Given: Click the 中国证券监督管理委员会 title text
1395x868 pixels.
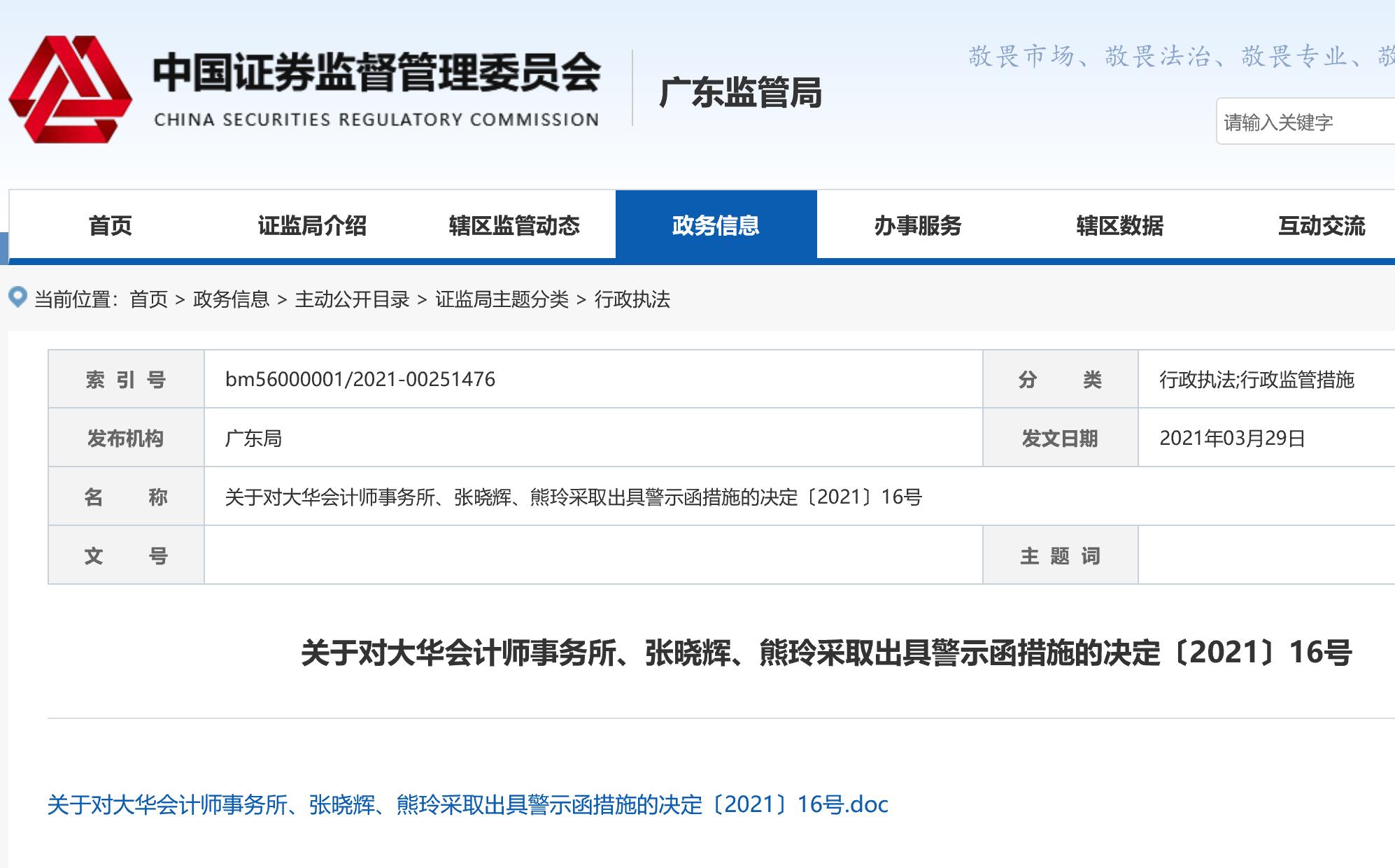Looking at the screenshot, I should point(376,73).
